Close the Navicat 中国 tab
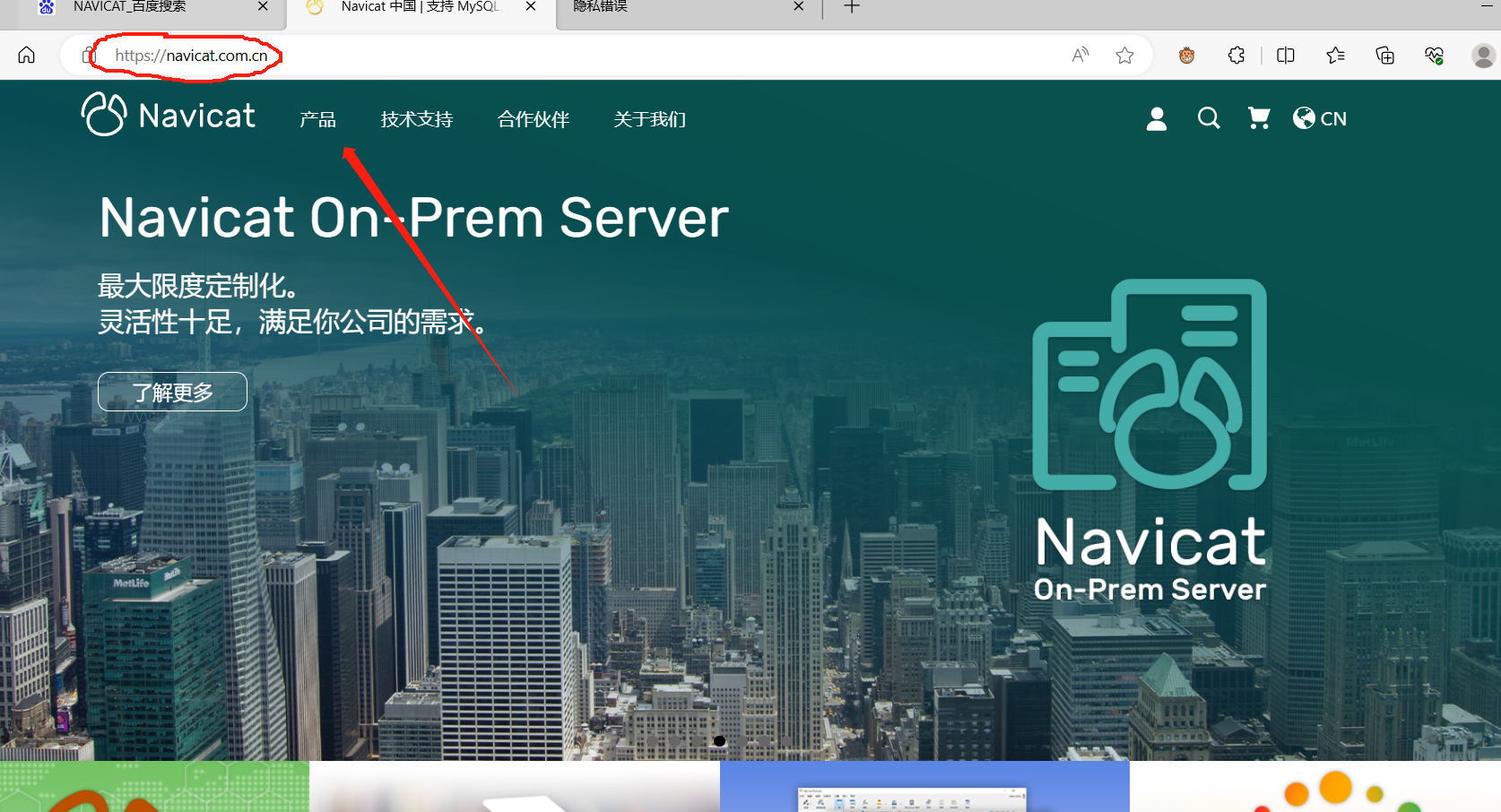Screen dimensions: 1501x812 point(531,6)
